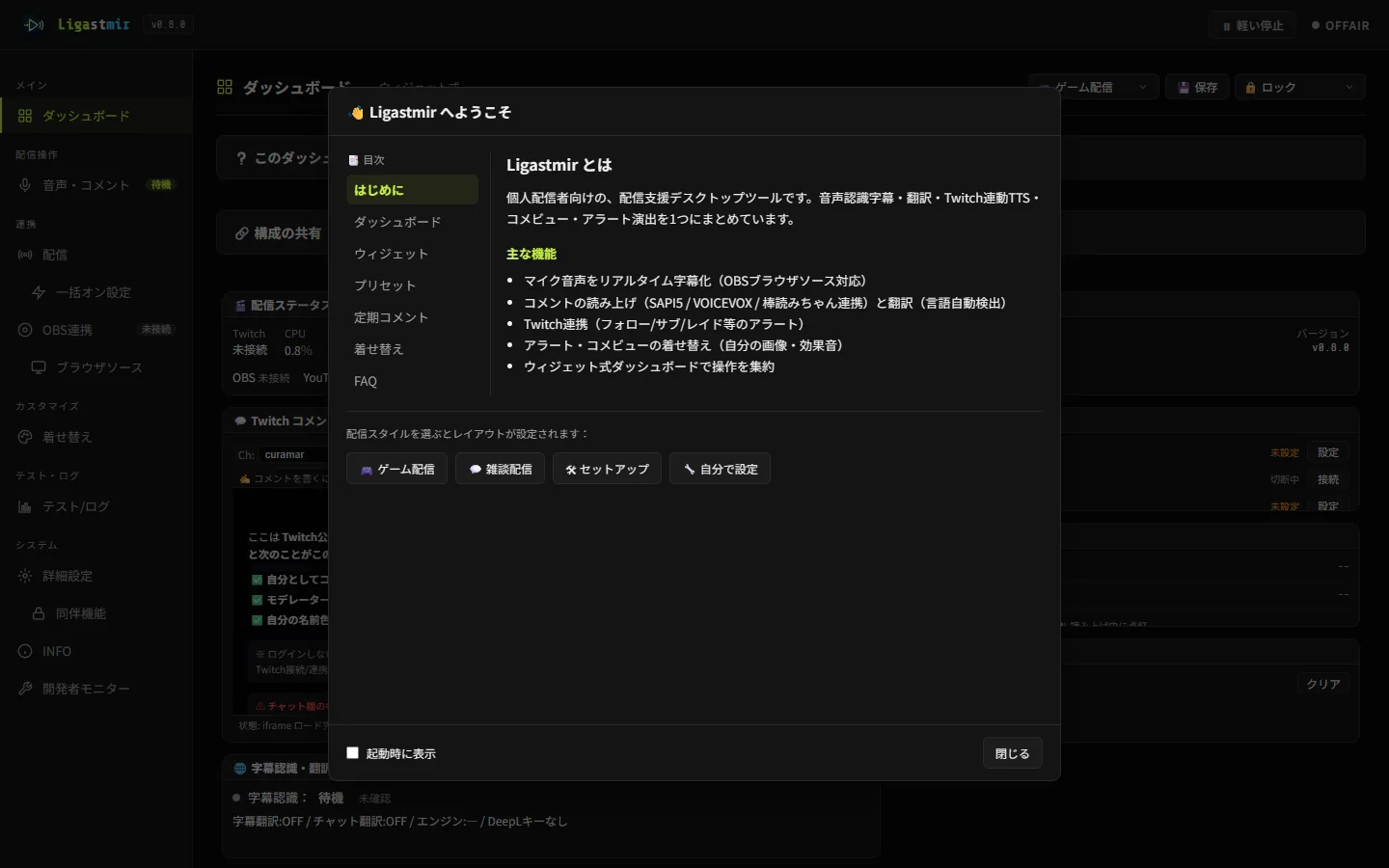Click the Ligastmir logo icon
The width and height of the screenshot is (1389, 868).
tap(35, 25)
